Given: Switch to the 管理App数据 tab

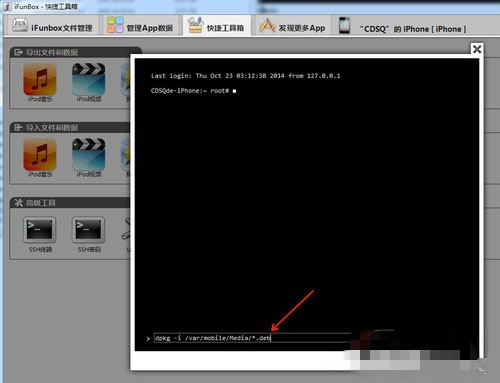Looking at the screenshot, I should (140, 26).
